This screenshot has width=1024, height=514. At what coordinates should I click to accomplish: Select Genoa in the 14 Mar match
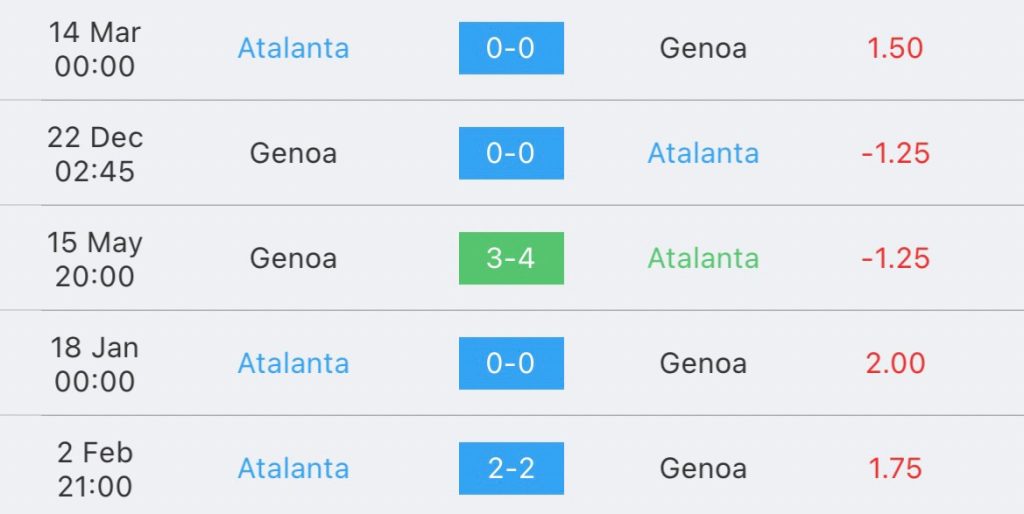[x=703, y=48]
